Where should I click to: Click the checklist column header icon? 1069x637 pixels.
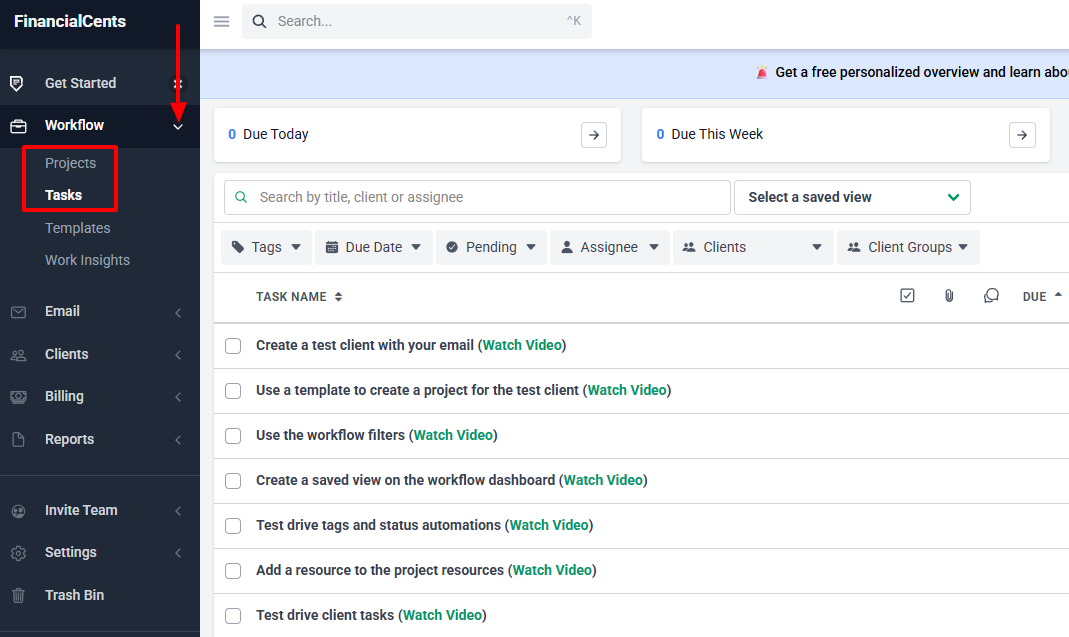coord(907,296)
